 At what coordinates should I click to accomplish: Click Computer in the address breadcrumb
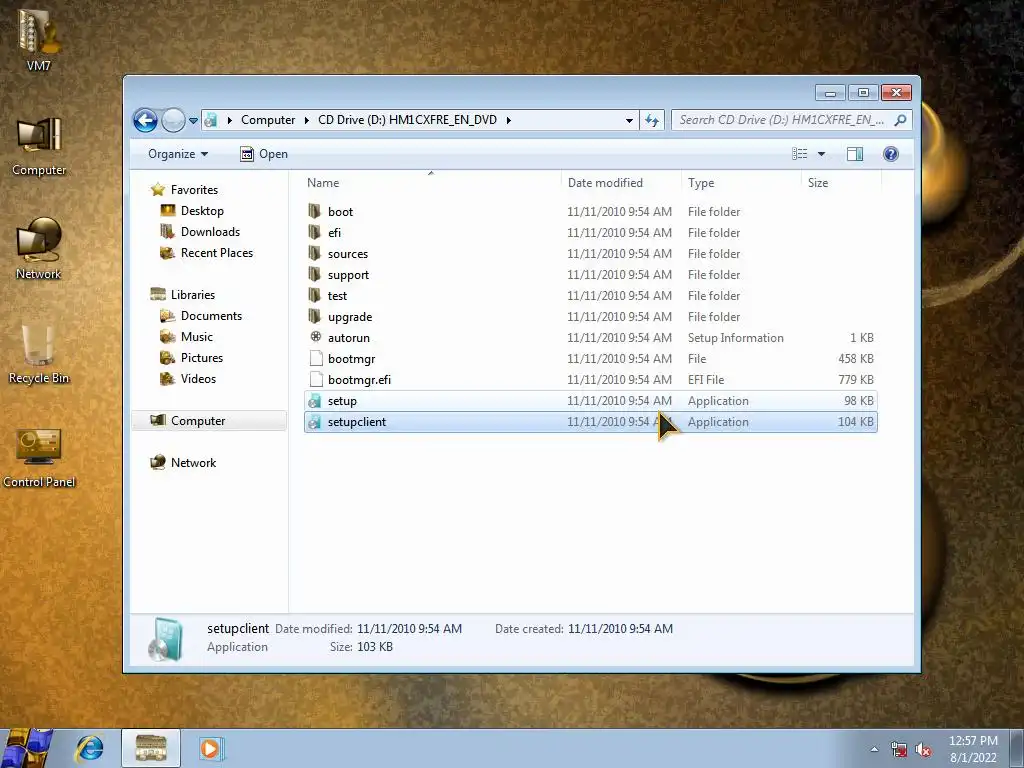point(268,120)
